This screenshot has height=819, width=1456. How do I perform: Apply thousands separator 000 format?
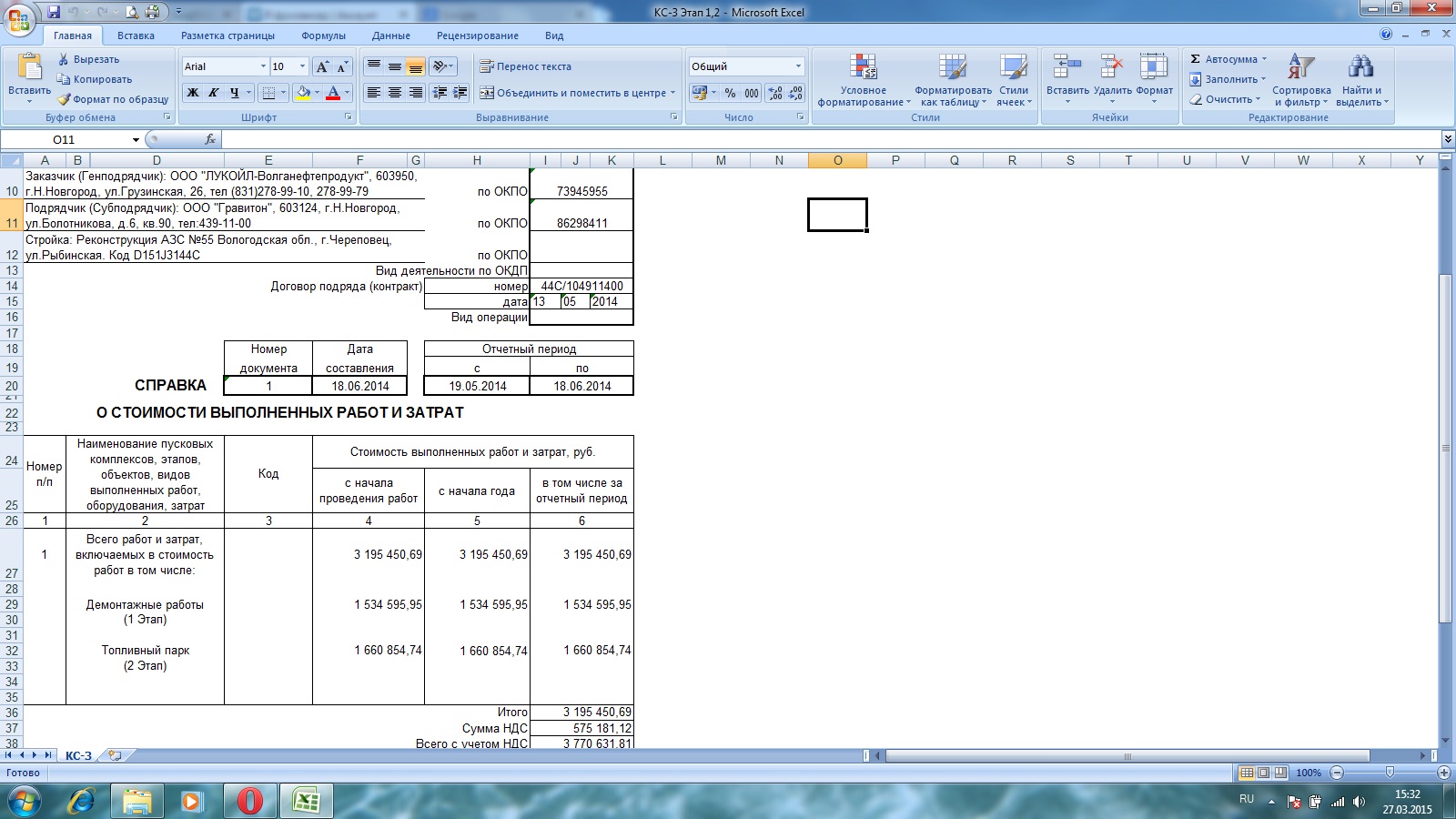[752, 93]
